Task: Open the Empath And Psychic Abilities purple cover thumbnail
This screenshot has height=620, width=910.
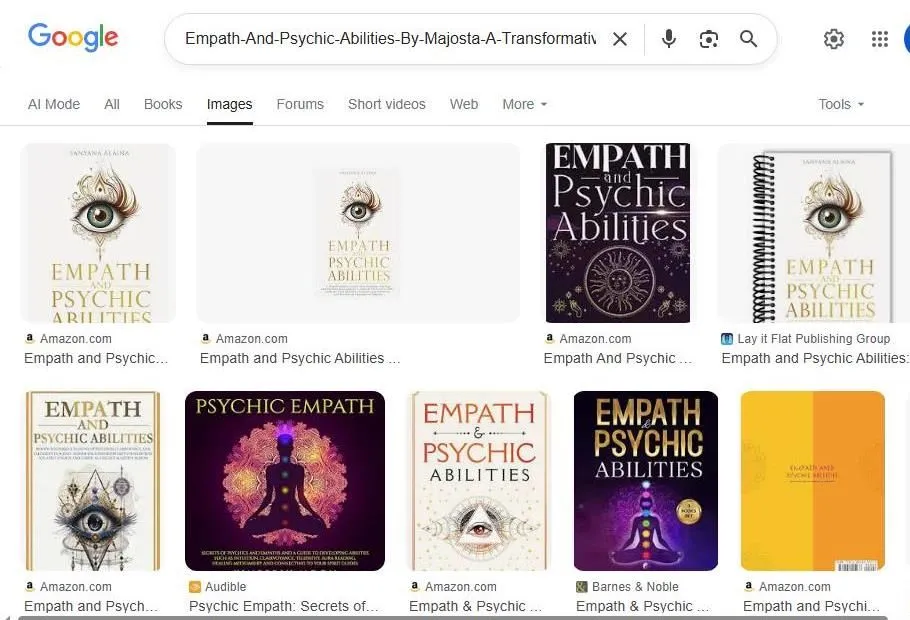Action: [617, 233]
